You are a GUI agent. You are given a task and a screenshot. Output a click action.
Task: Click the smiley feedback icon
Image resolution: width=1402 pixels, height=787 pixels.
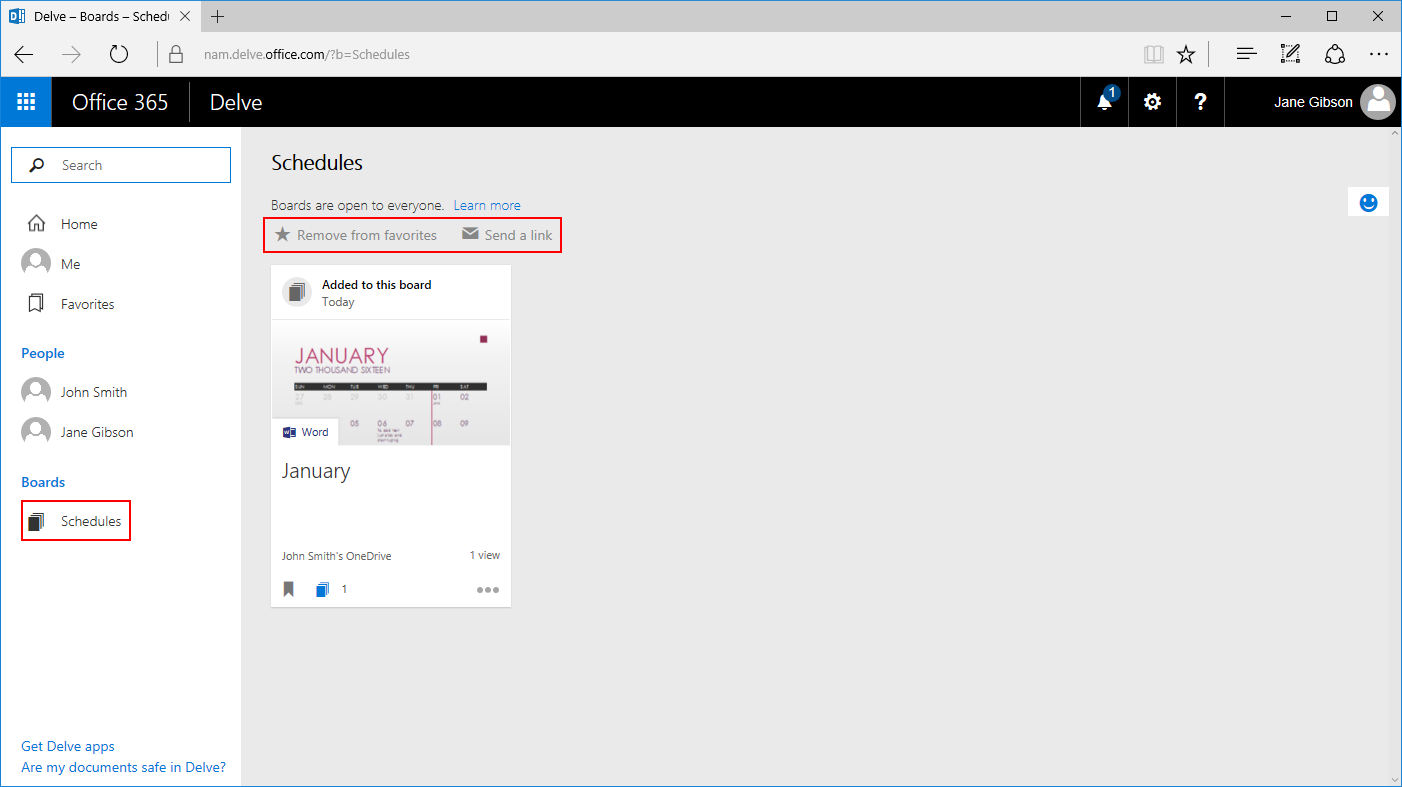tap(1369, 202)
